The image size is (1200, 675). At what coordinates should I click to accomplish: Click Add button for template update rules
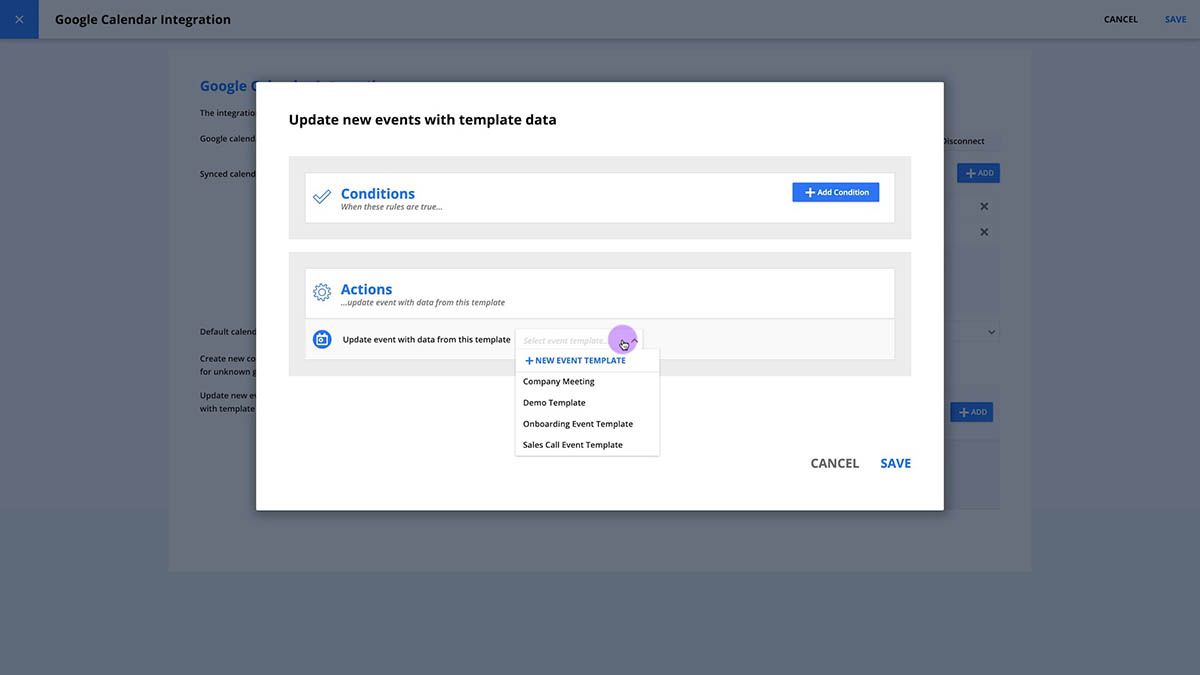click(x=971, y=412)
